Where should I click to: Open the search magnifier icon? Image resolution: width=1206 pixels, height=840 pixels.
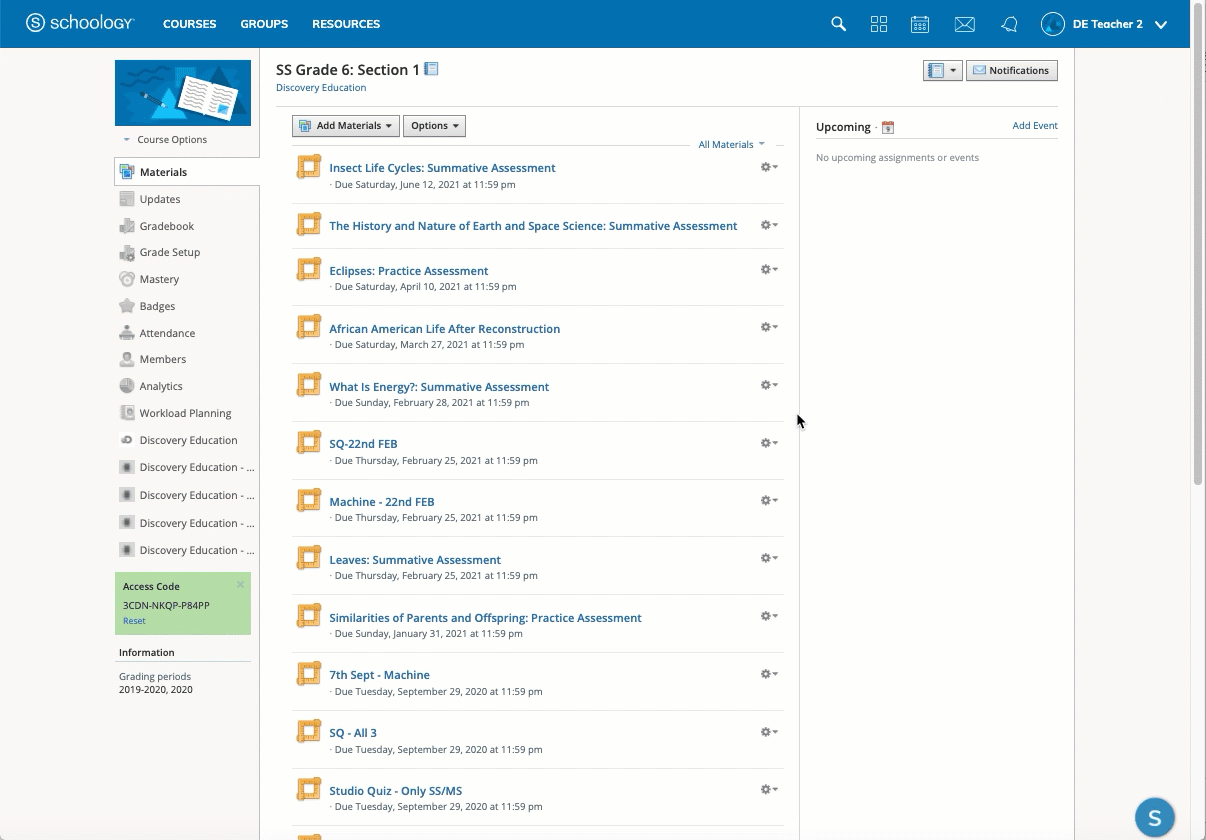coord(838,24)
